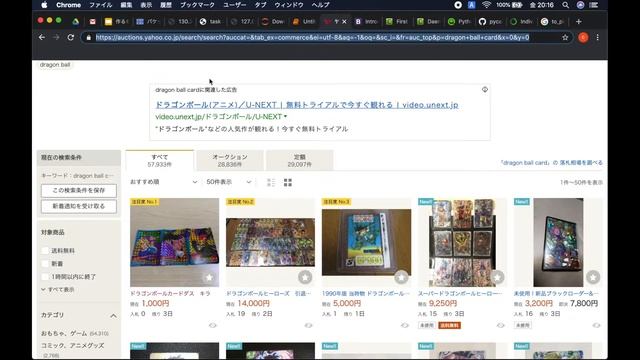Open コミック、アニメグッズ category link
Viewport: 640px width, 360px height.
[73, 345]
